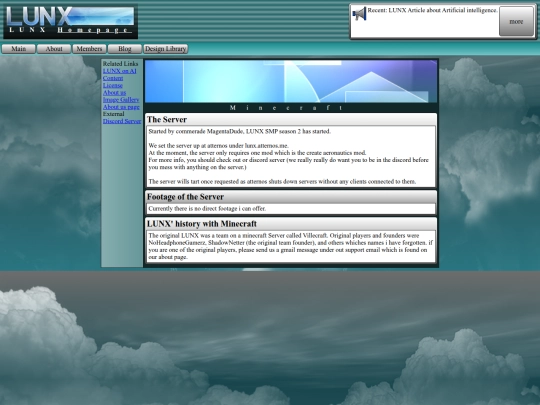This screenshot has height=405, width=540.
Task: Go to the Members tab
Action: 90,49
